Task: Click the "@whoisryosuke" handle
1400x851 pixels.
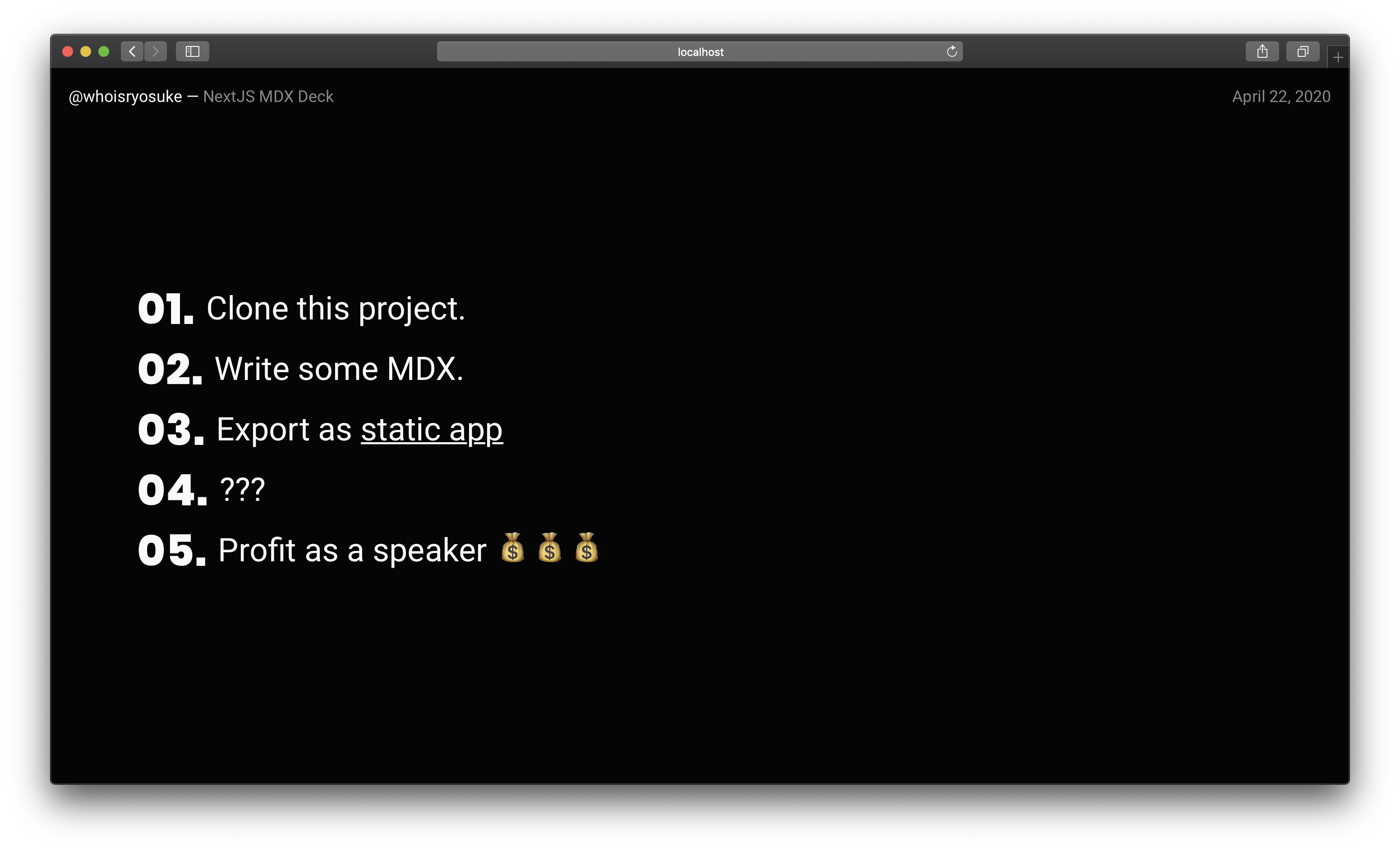Action: 124,96
